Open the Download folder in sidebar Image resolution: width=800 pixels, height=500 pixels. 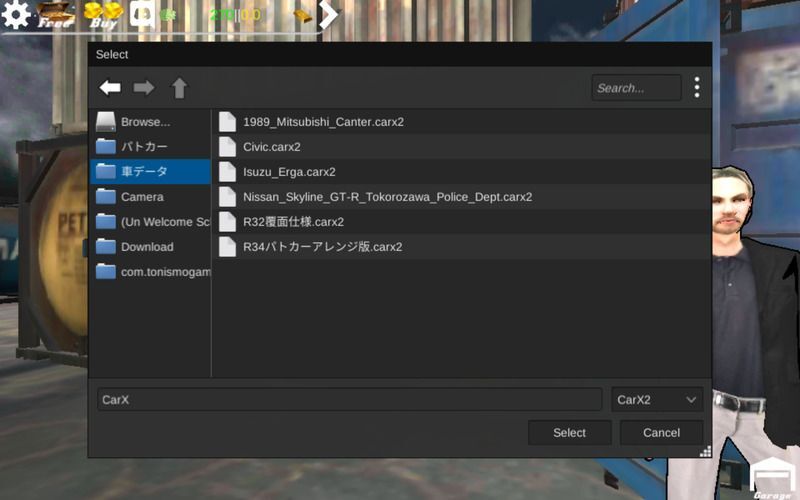pos(147,247)
